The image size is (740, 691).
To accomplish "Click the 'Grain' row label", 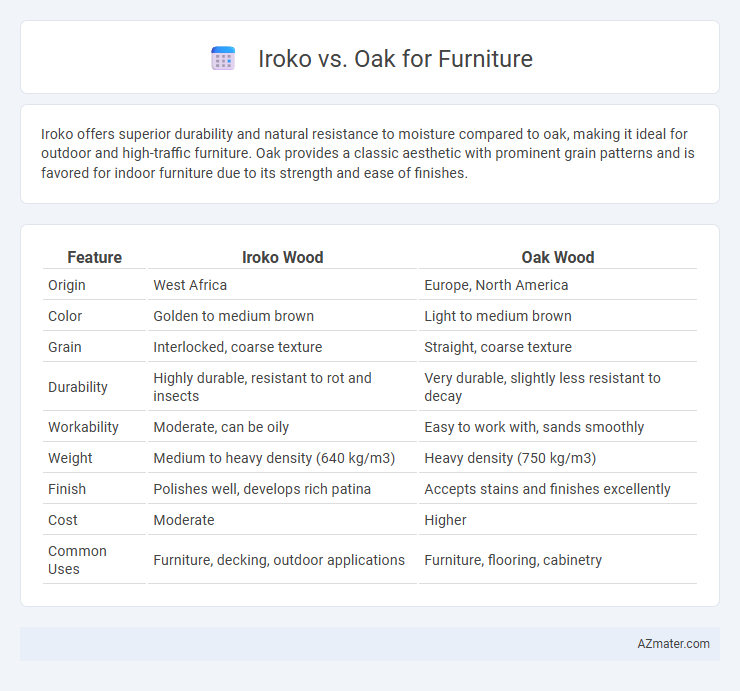I will tap(65, 347).
